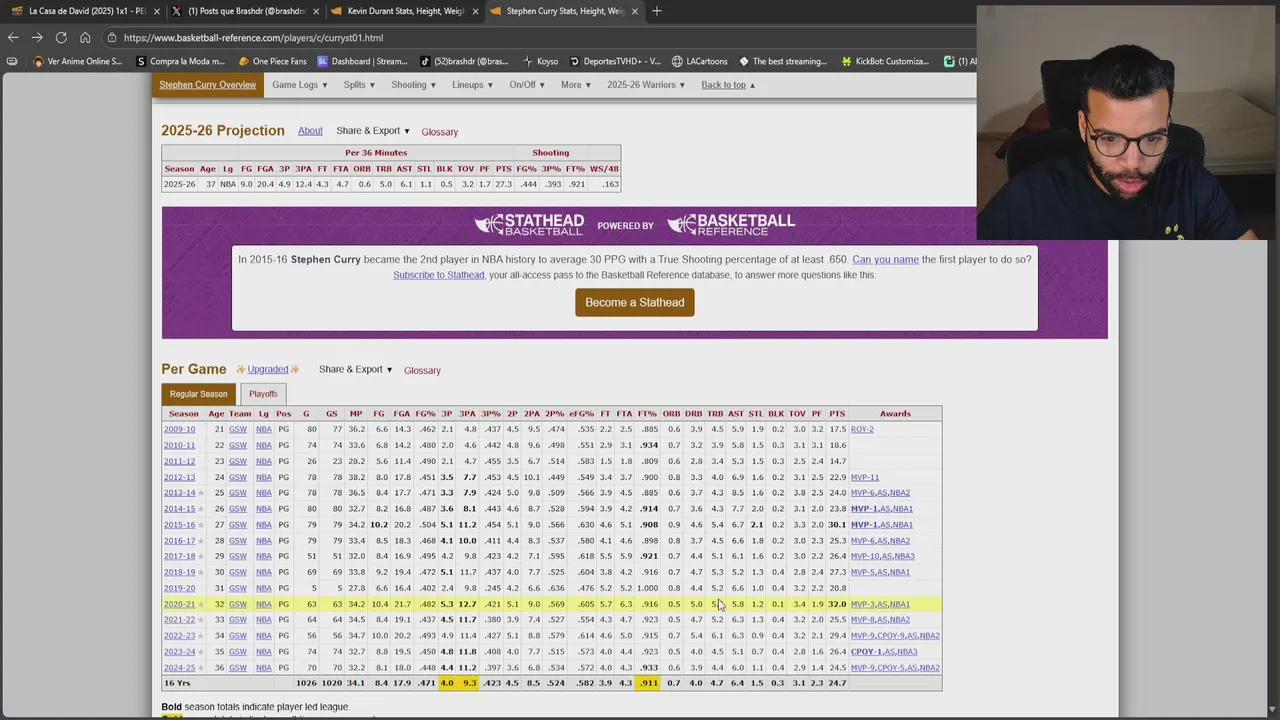Screen dimensions: 1280x720
Task: Click ROY-2 award link
Action: click(x=862, y=429)
